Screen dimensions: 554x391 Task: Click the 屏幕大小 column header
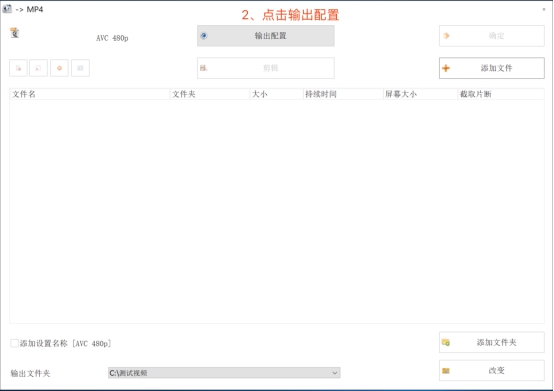pos(420,94)
